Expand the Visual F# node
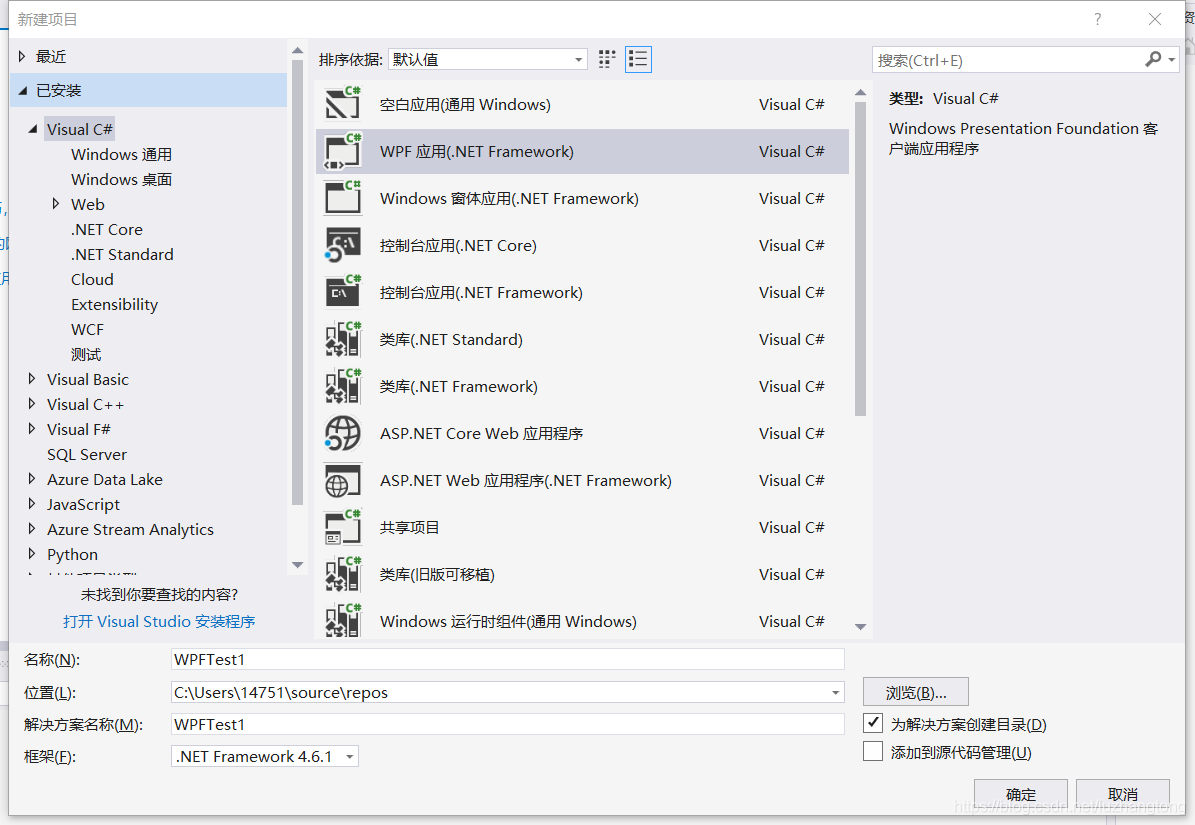The height and width of the screenshot is (825, 1195). [31, 429]
